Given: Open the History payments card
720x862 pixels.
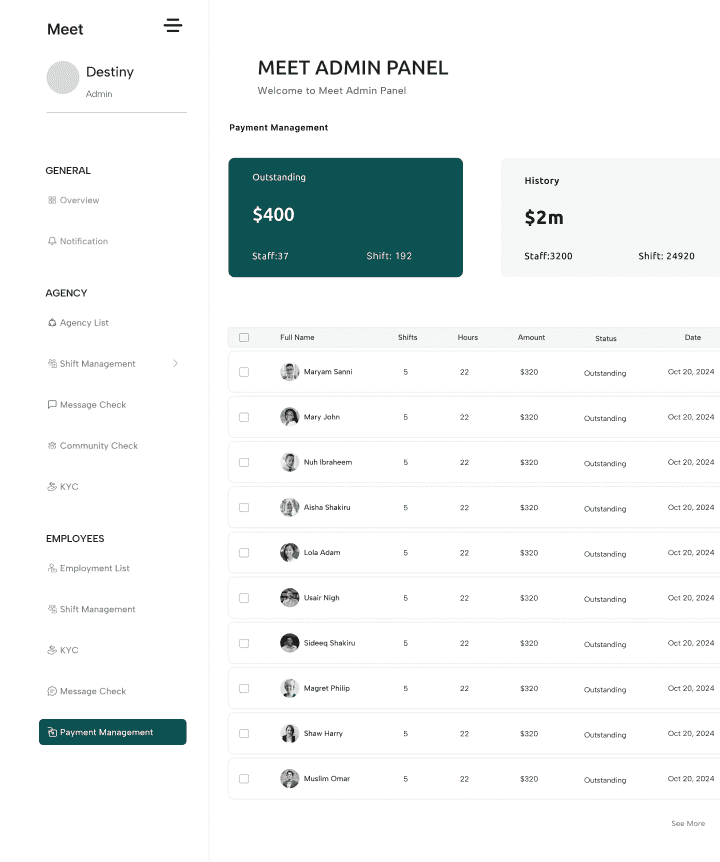Looking at the screenshot, I should pyautogui.click(x=610, y=217).
